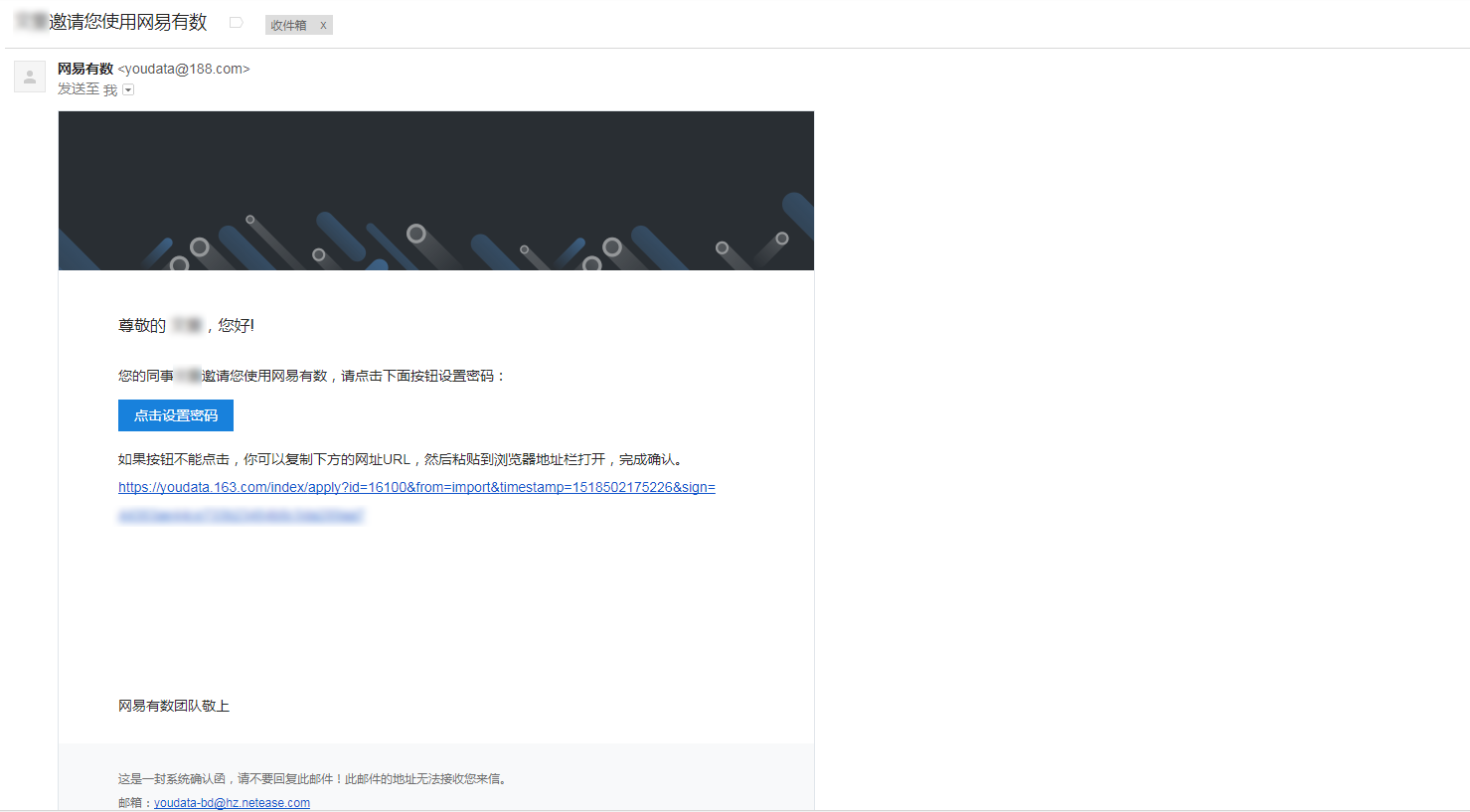Open youdata-bd@hz.netease.com email link

(x=232, y=803)
